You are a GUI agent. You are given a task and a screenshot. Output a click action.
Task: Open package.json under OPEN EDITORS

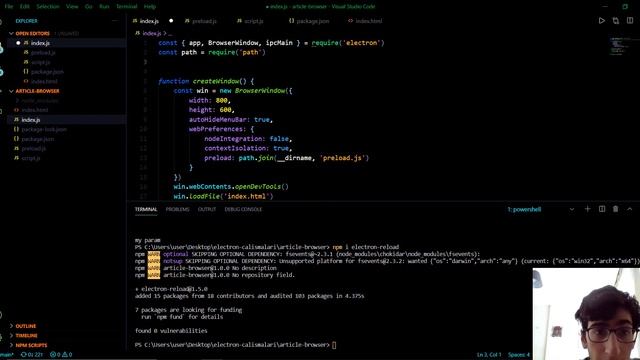pos(47,72)
